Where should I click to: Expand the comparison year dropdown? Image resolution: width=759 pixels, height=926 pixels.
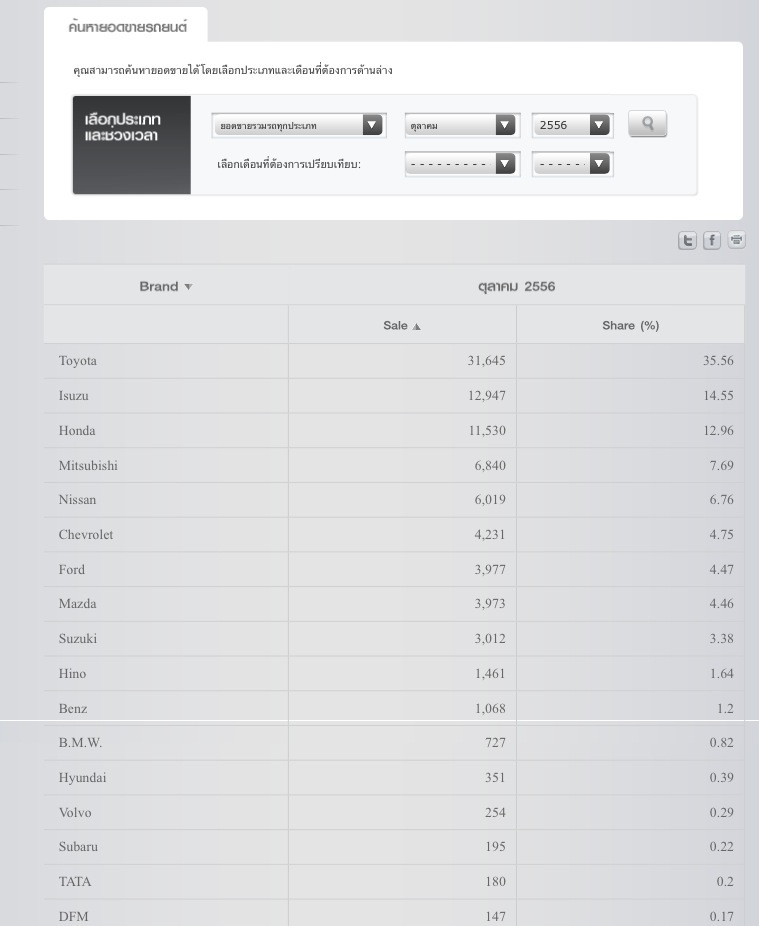click(599, 163)
